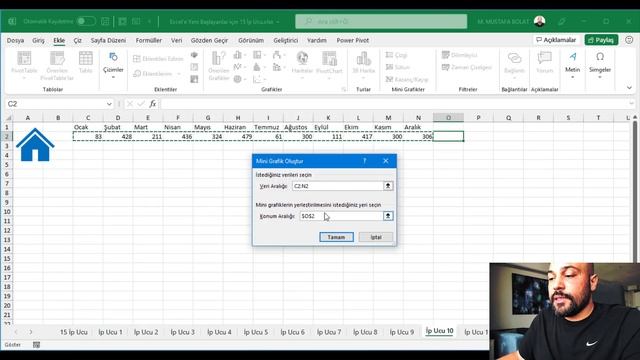Click sheet tab scroll-right arrow
The height and width of the screenshot is (360, 640).
[x=31, y=332]
